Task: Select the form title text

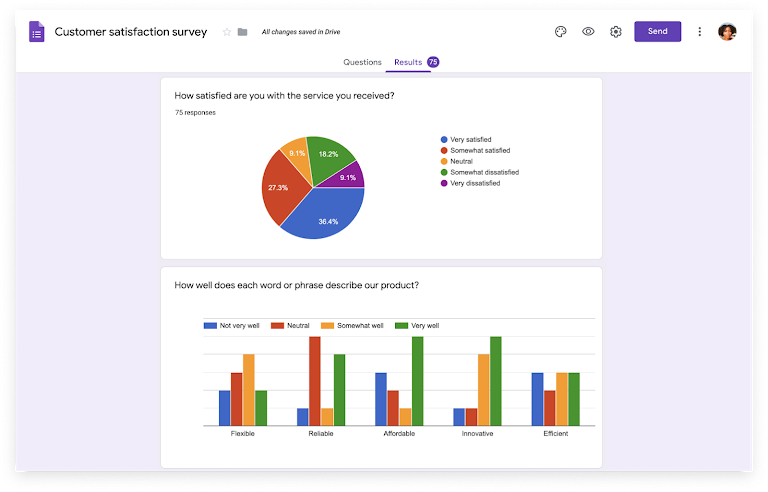Action: point(131,32)
